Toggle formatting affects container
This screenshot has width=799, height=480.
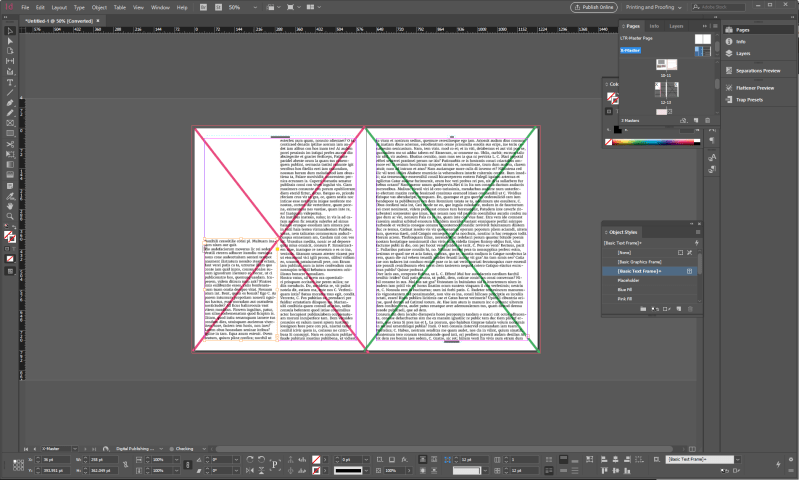click(x=7, y=248)
